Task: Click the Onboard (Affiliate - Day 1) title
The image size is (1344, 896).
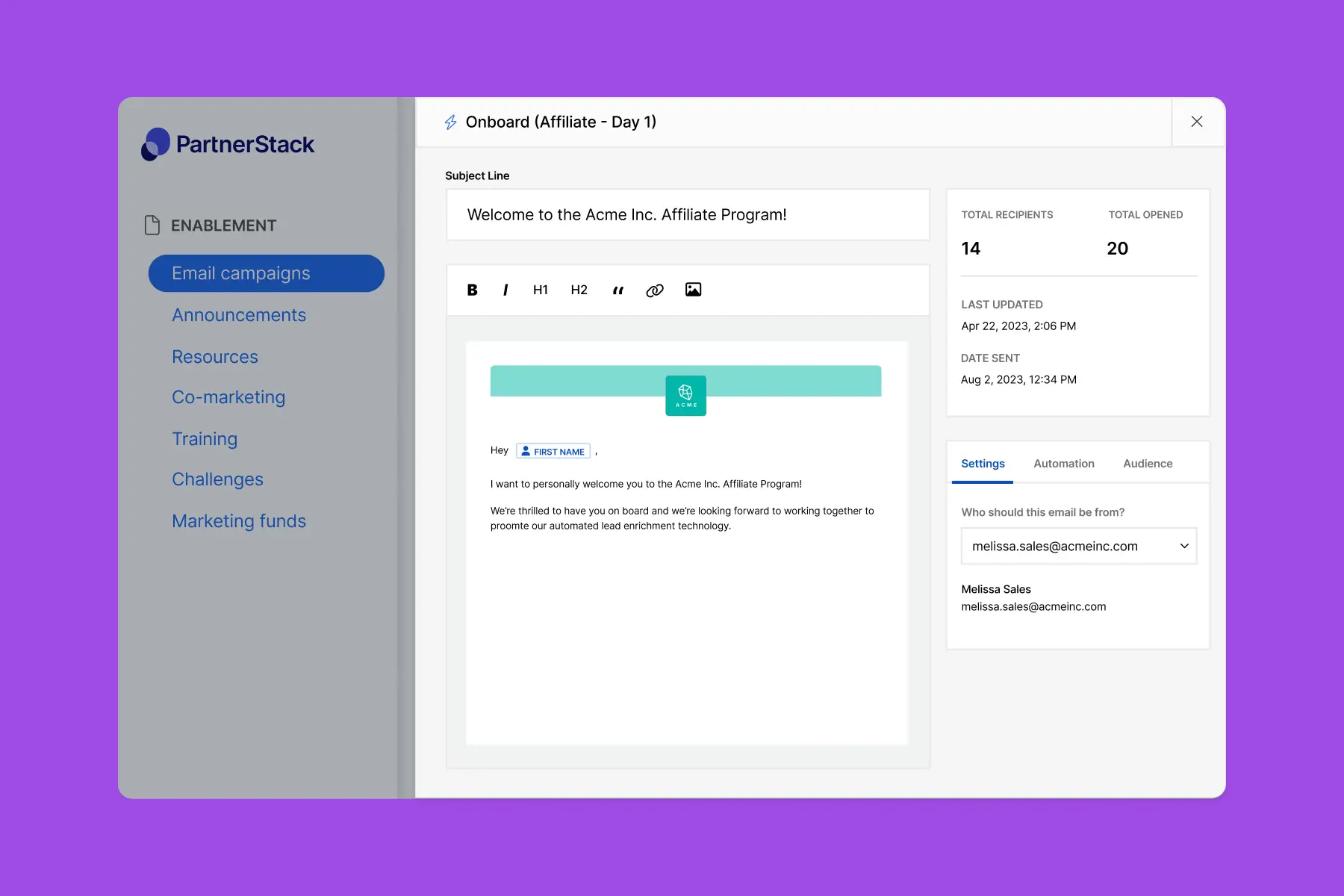Action: point(561,122)
